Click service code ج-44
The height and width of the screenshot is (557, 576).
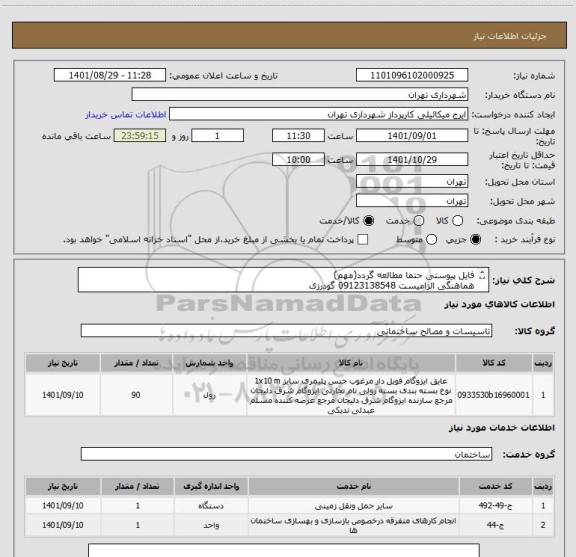(x=495, y=525)
